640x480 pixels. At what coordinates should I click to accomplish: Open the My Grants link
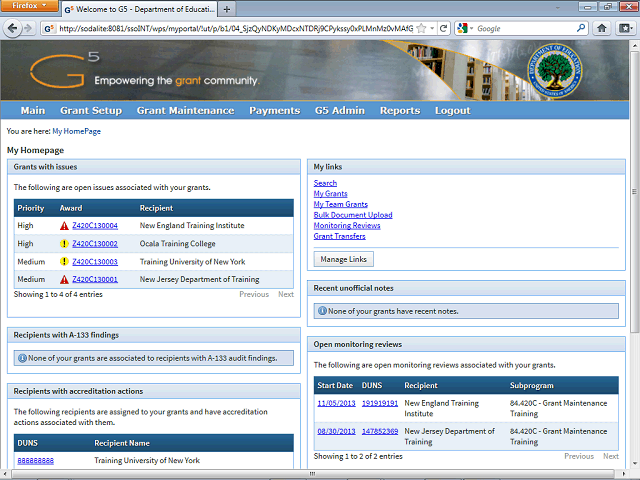[x=331, y=194]
